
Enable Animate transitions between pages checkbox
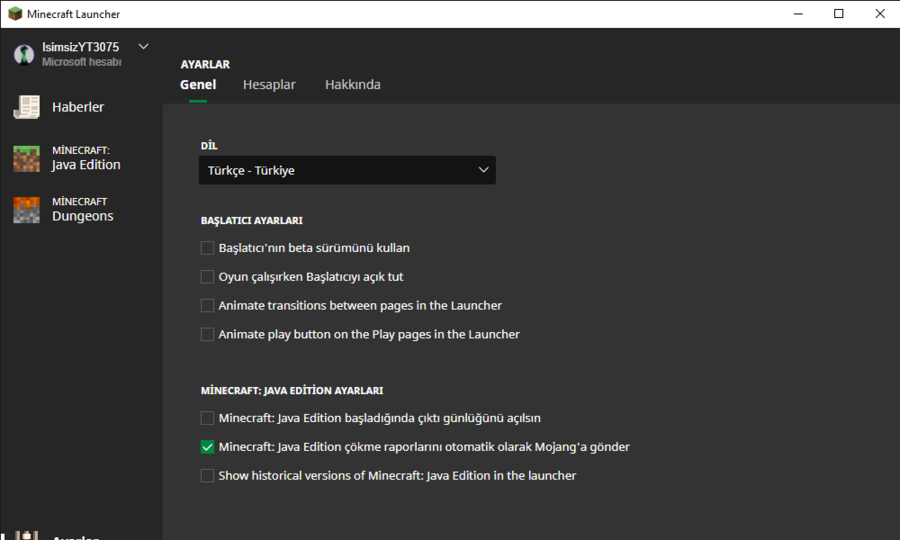coord(207,305)
